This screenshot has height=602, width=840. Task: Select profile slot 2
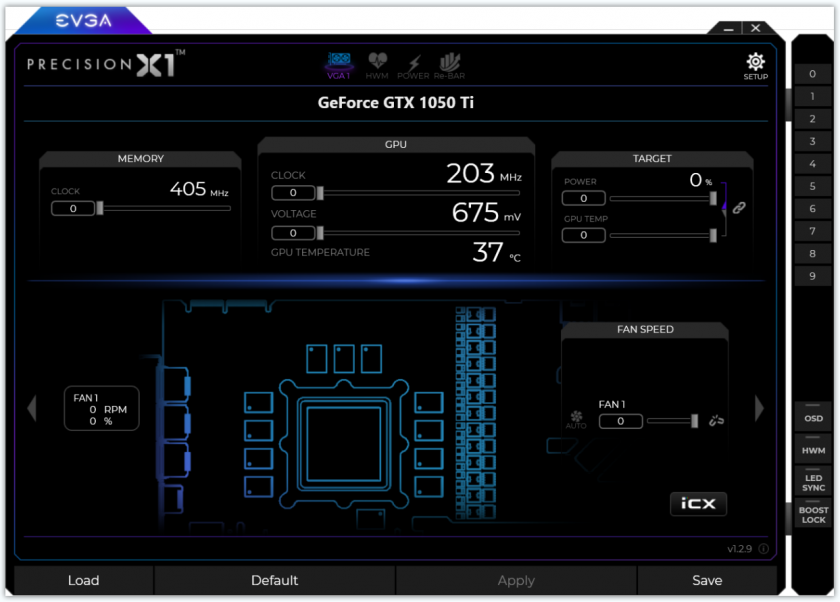(813, 119)
